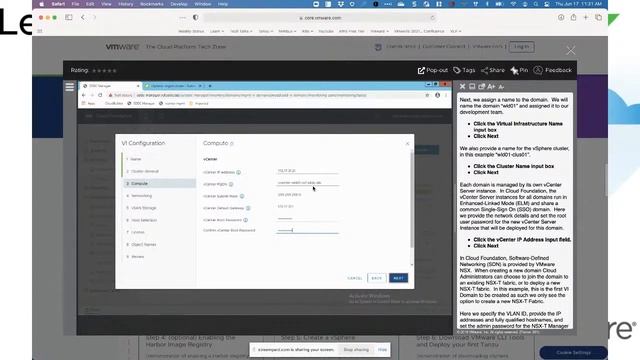Click the VMware logo on the page
Viewport: 640px width, 360px height.
pyautogui.click(x=122, y=47)
